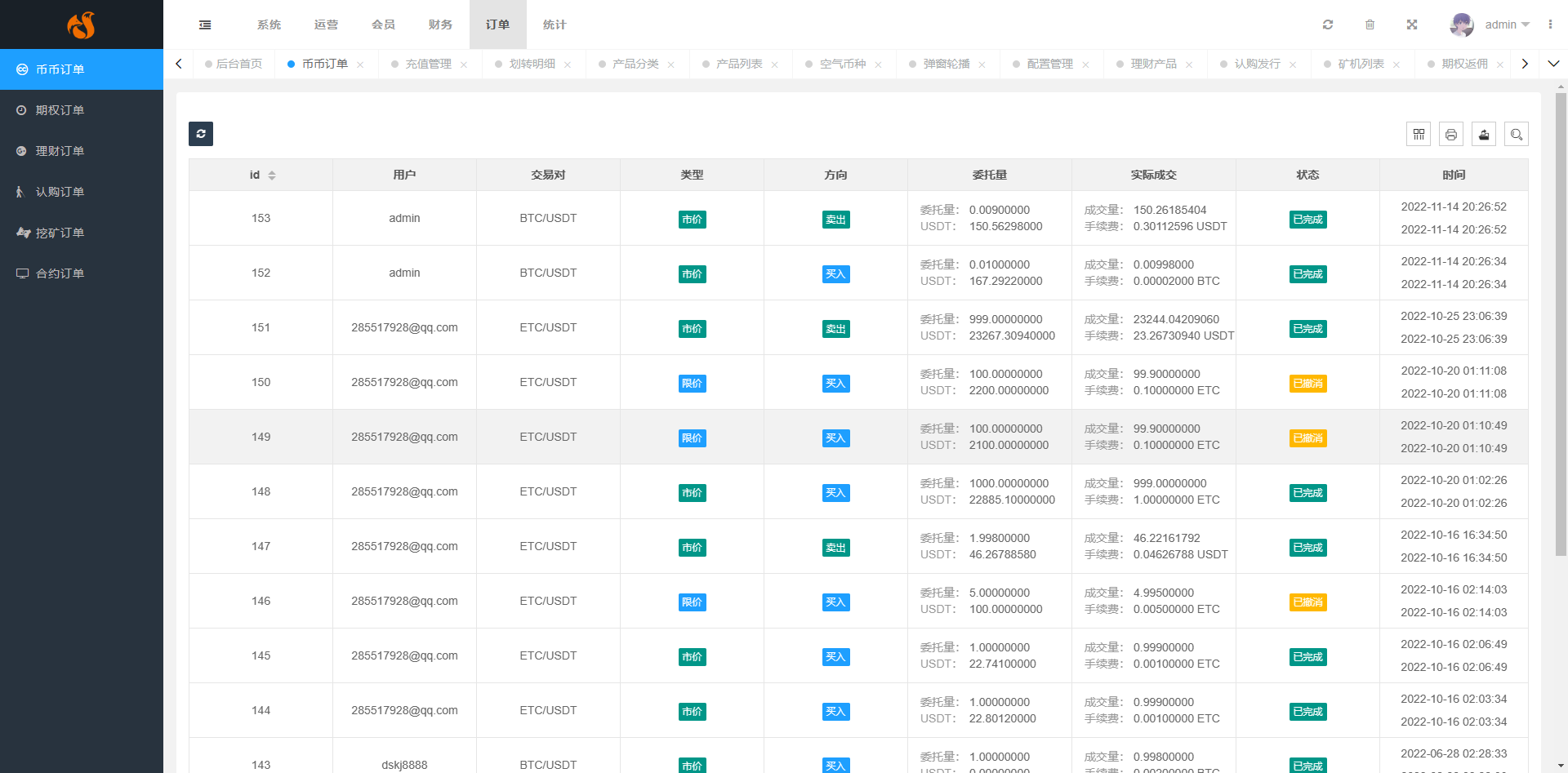Viewport: 1568px width, 773px height.
Task: Enter fullscreen mode with expand icon
Action: [1411, 24]
